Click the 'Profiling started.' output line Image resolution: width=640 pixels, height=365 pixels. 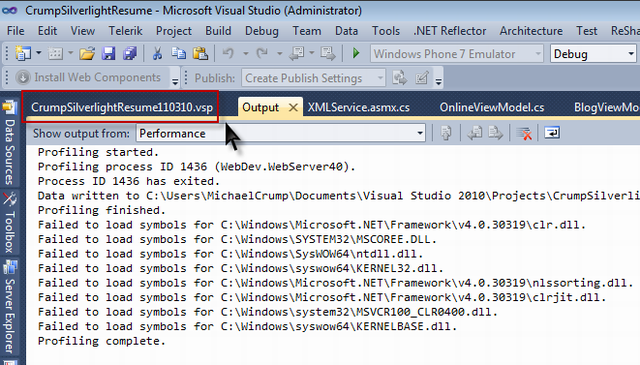(x=98, y=152)
